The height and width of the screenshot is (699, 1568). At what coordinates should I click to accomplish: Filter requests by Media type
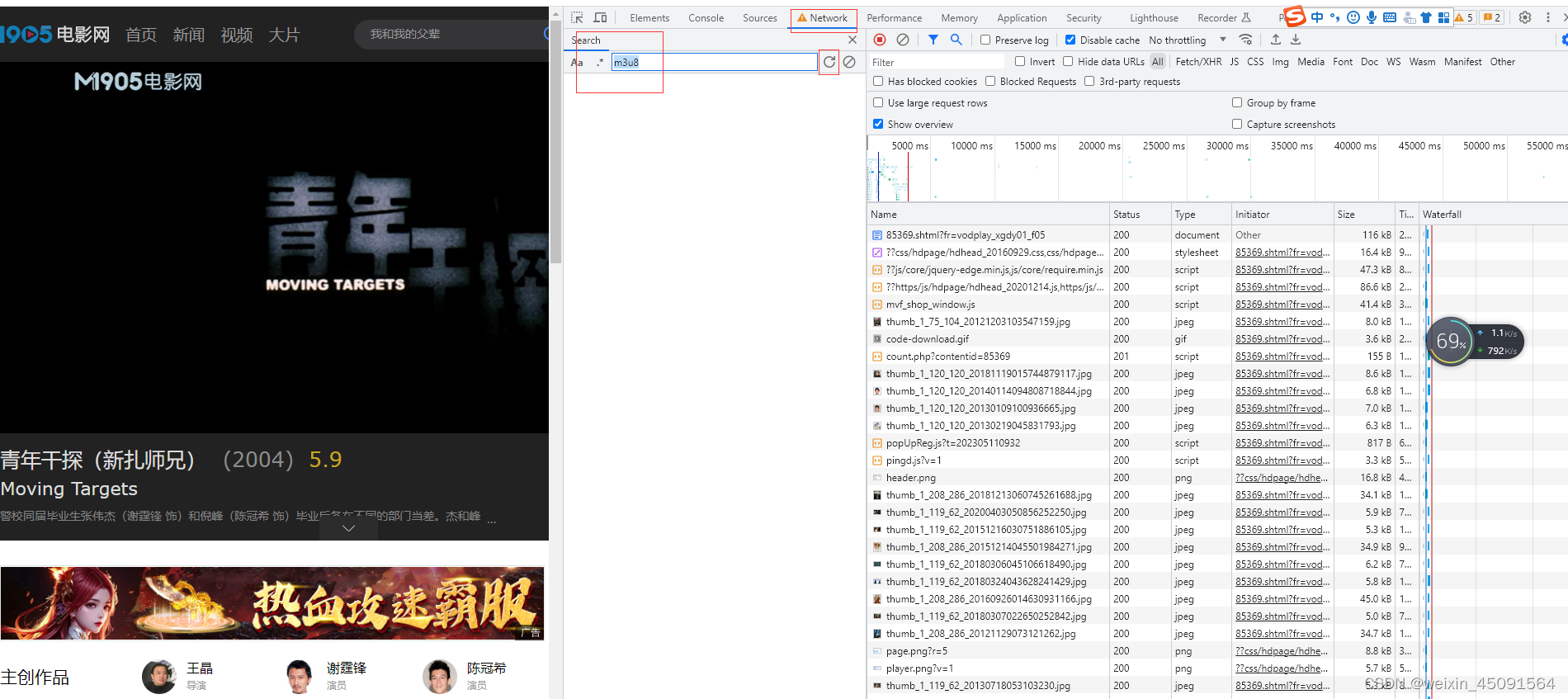click(x=1311, y=62)
